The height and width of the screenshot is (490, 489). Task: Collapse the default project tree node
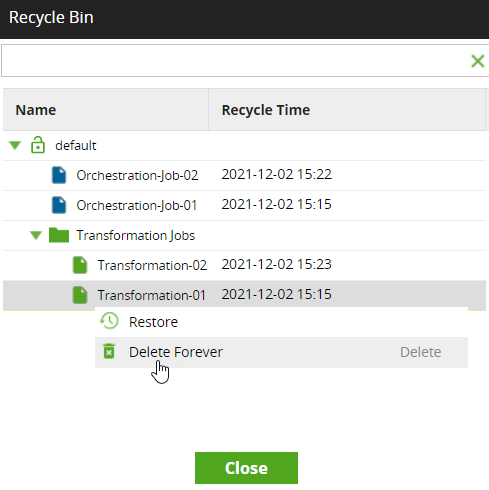pos(15,145)
